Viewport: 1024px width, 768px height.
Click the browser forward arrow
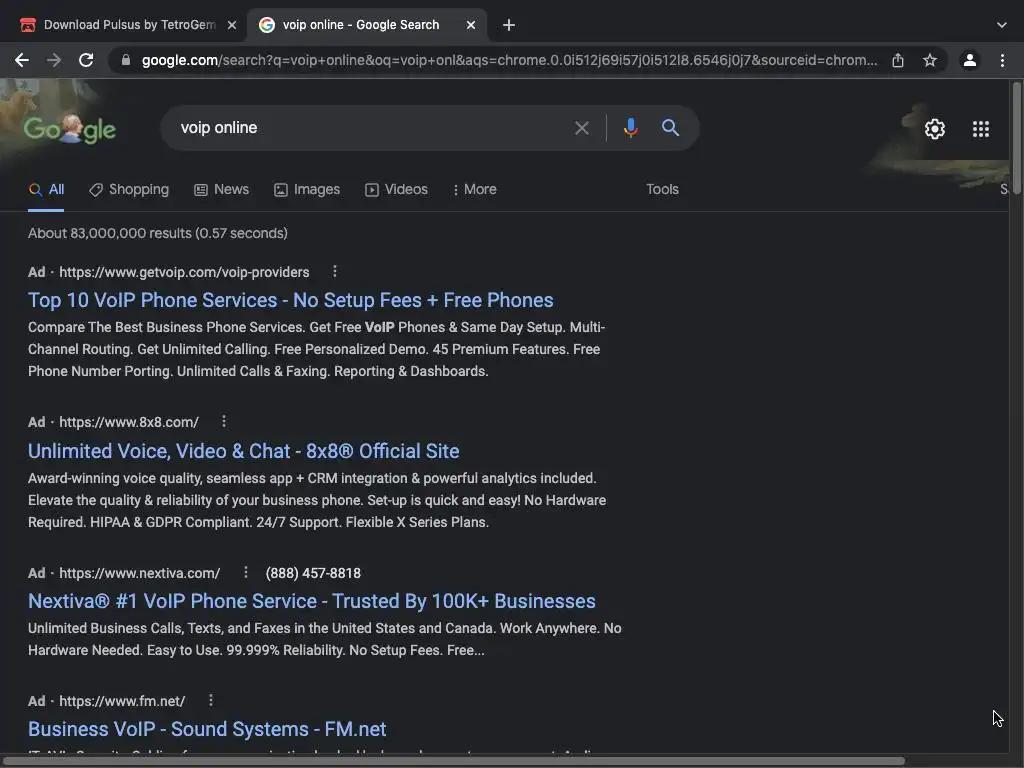[x=54, y=60]
